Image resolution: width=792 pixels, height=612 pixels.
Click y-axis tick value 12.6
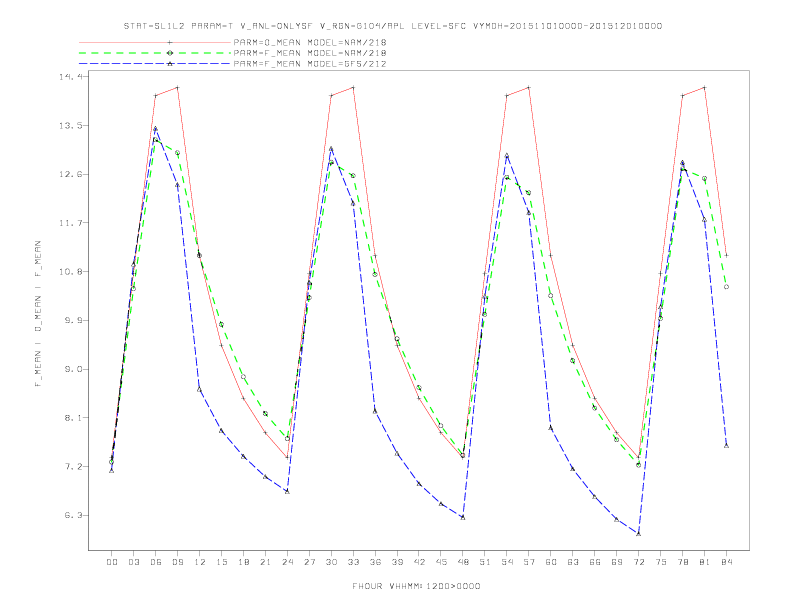(70, 175)
